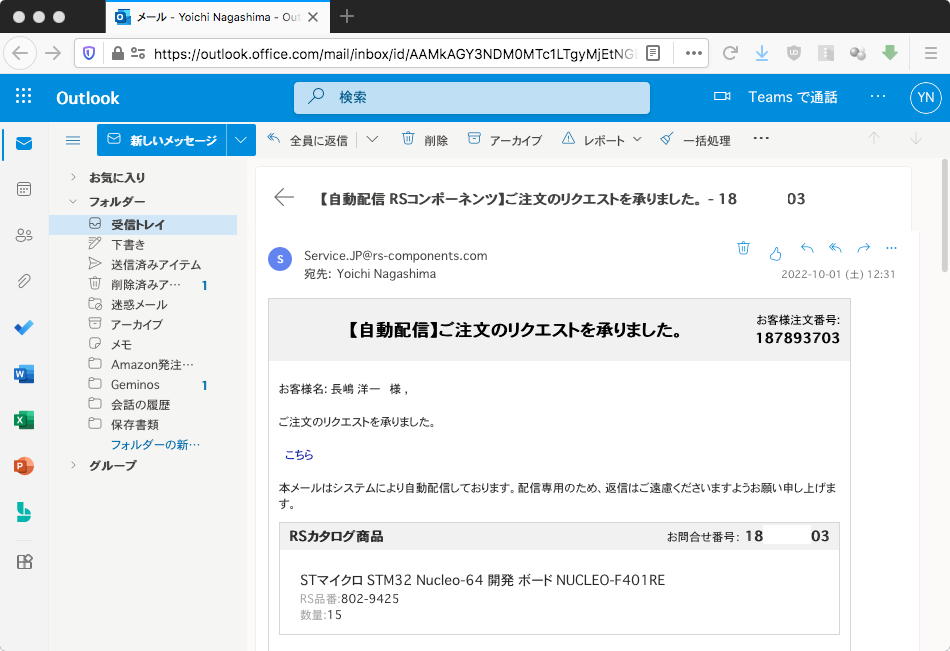
Task: Expand the グループ section
Action: click(x=73, y=465)
